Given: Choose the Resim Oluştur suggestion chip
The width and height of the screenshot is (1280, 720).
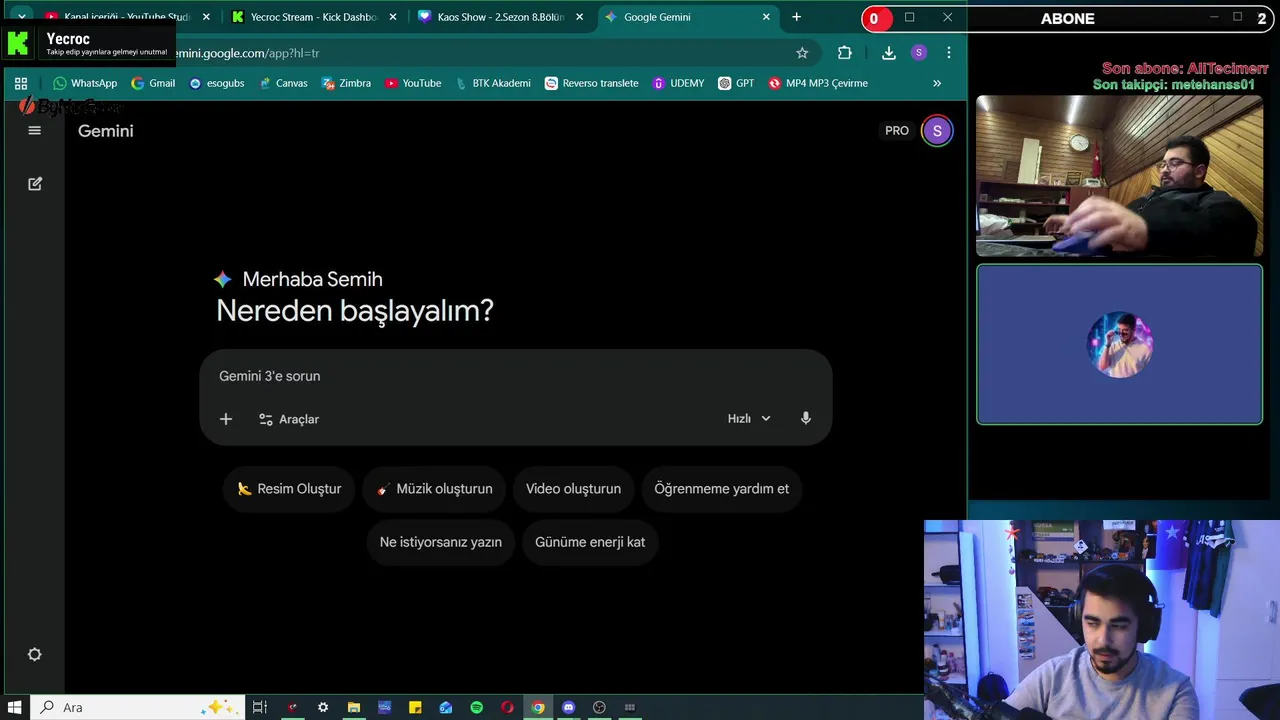Looking at the screenshot, I should [x=289, y=489].
